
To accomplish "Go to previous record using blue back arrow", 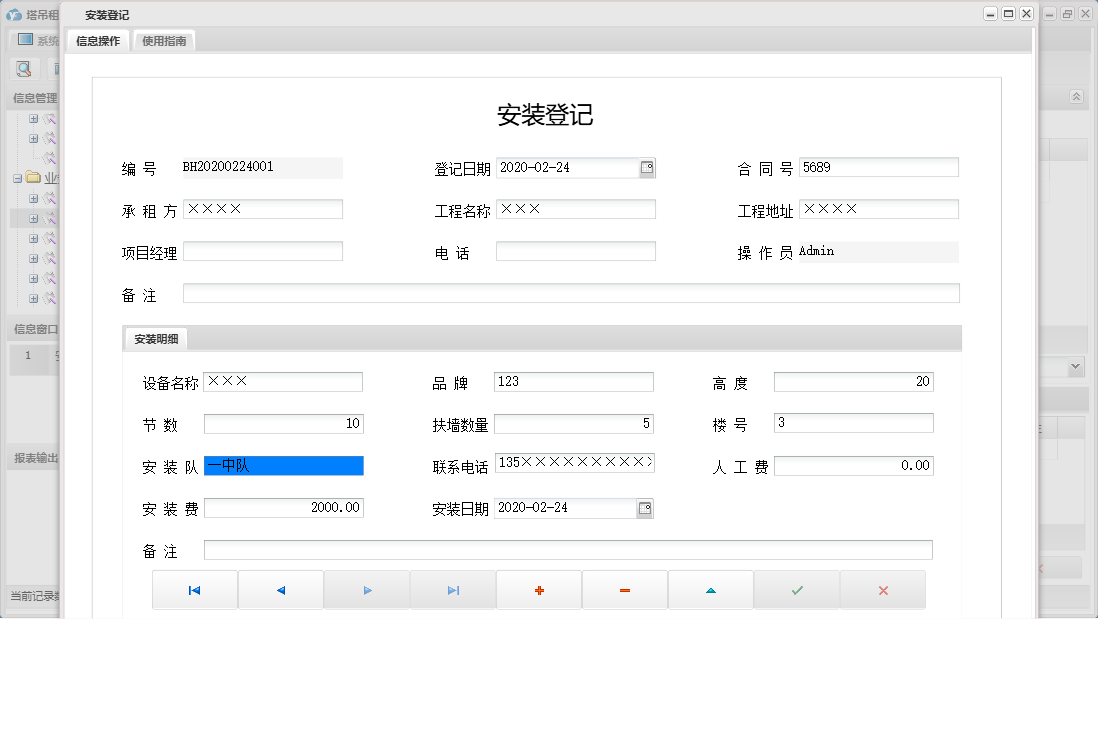I will coord(281,590).
